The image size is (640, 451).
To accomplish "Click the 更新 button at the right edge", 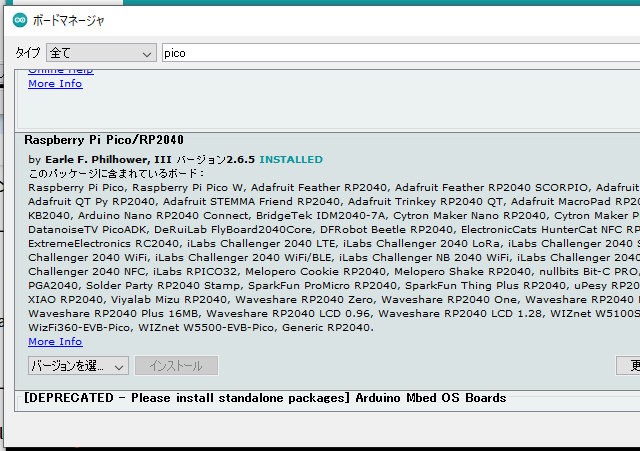I will [x=631, y=366].
